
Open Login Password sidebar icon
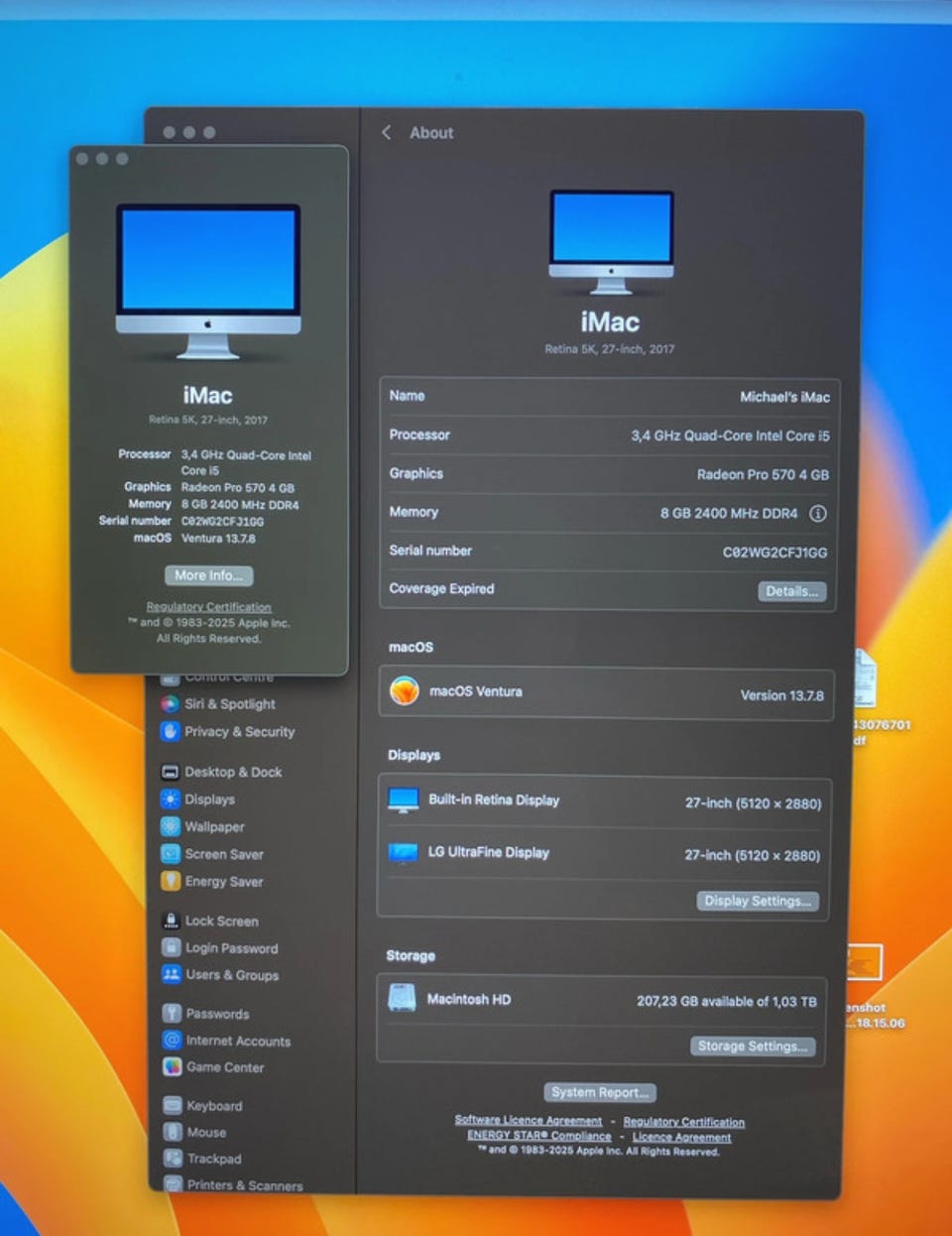click(171, 947)
